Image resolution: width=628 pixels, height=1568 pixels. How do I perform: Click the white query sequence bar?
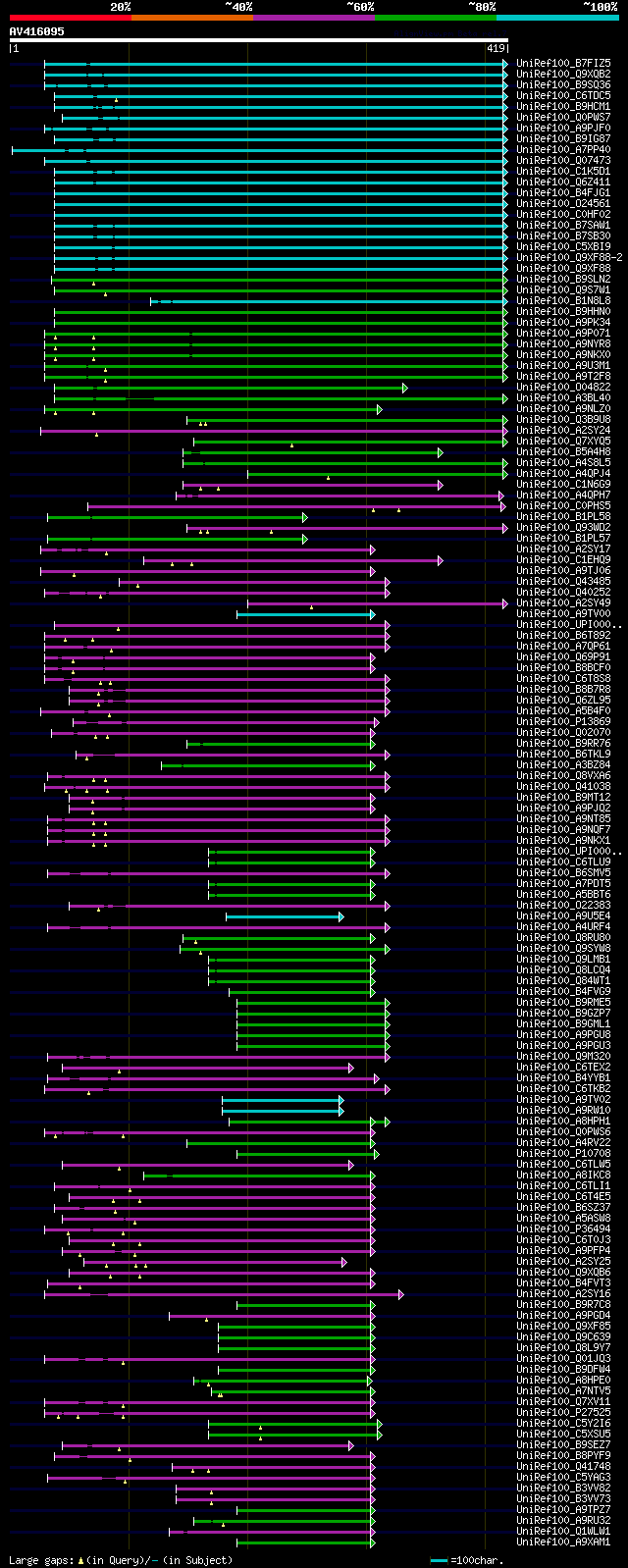(259, 40)
